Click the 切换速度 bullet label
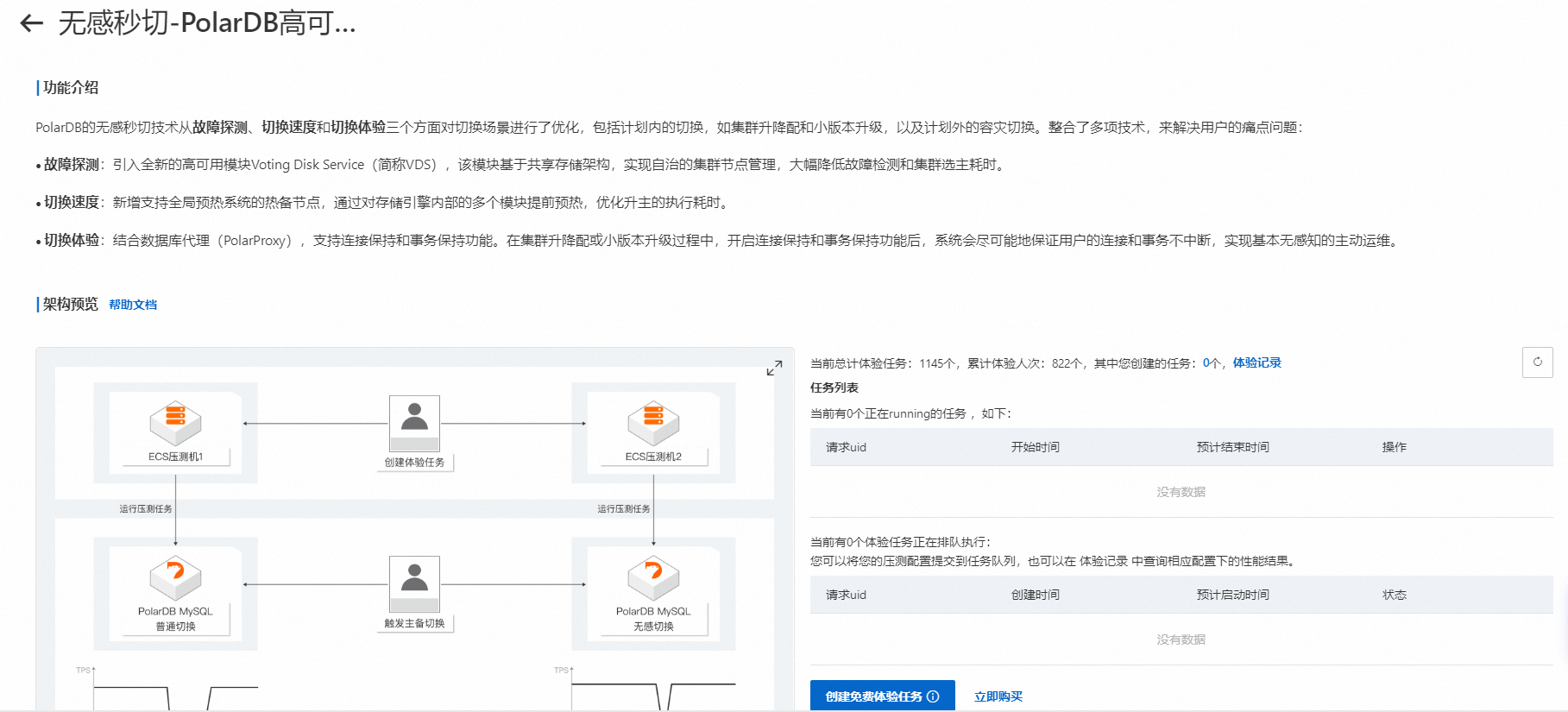Image resolution: width=1568 pixels, height=712 pixels. (x=72, y=203)
